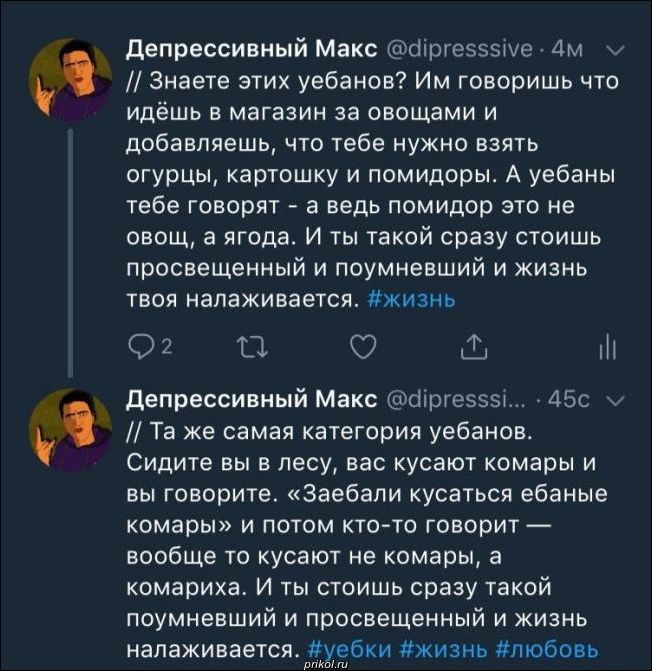Open Депрессивный Макс name on first tweet
The image size is (652, 671).
pyautogui.click(x=250, y=48)
